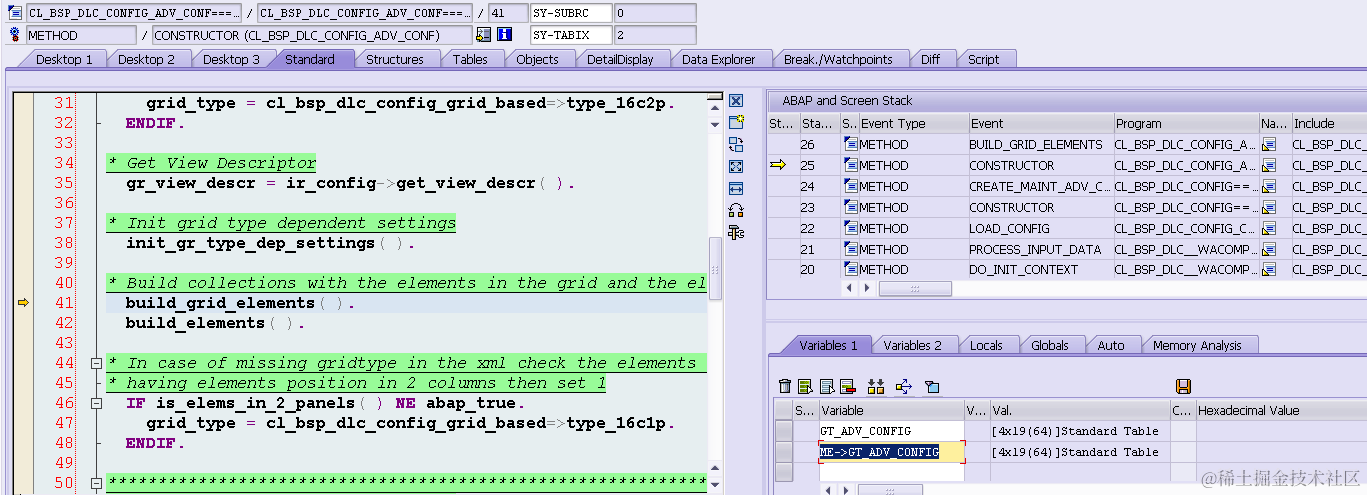Click the SY-SUBRC variable field
This screenshot has height=495, width=1367.
[570, 13]
